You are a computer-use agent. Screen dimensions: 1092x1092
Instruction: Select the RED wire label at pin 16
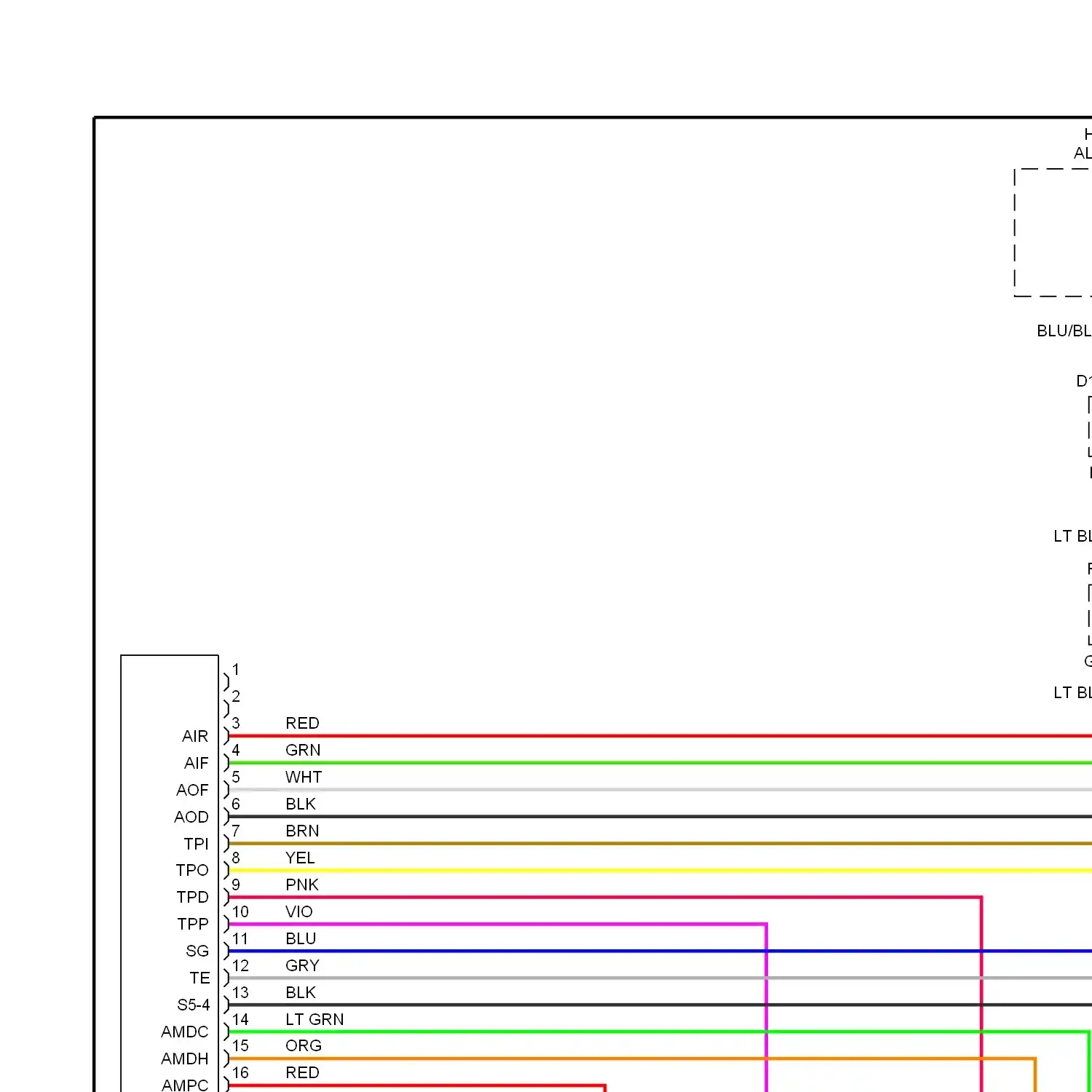point(302,1072)
